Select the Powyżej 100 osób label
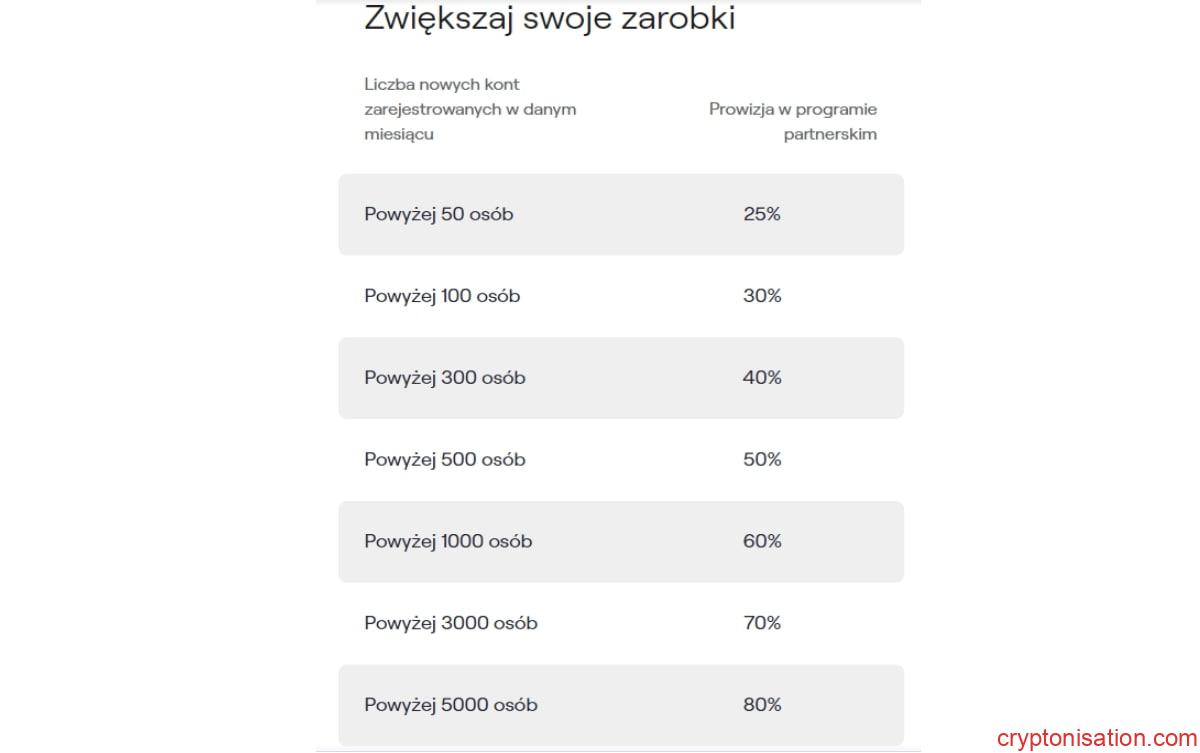The image size is (1200, 753). 442,296
